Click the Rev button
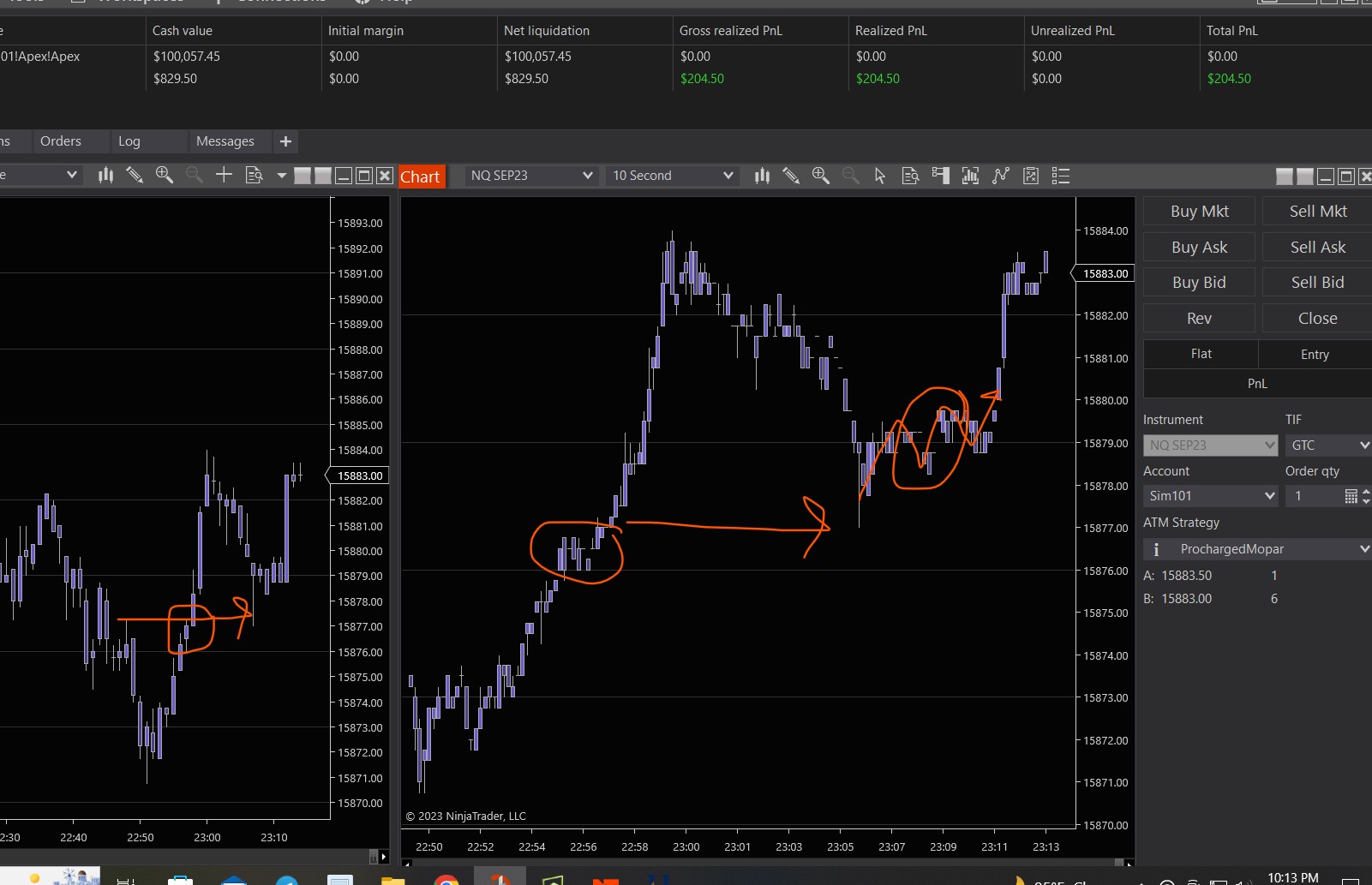Screen dimensions: 1372x885 pyautogui.click(x=1198, y=318)
